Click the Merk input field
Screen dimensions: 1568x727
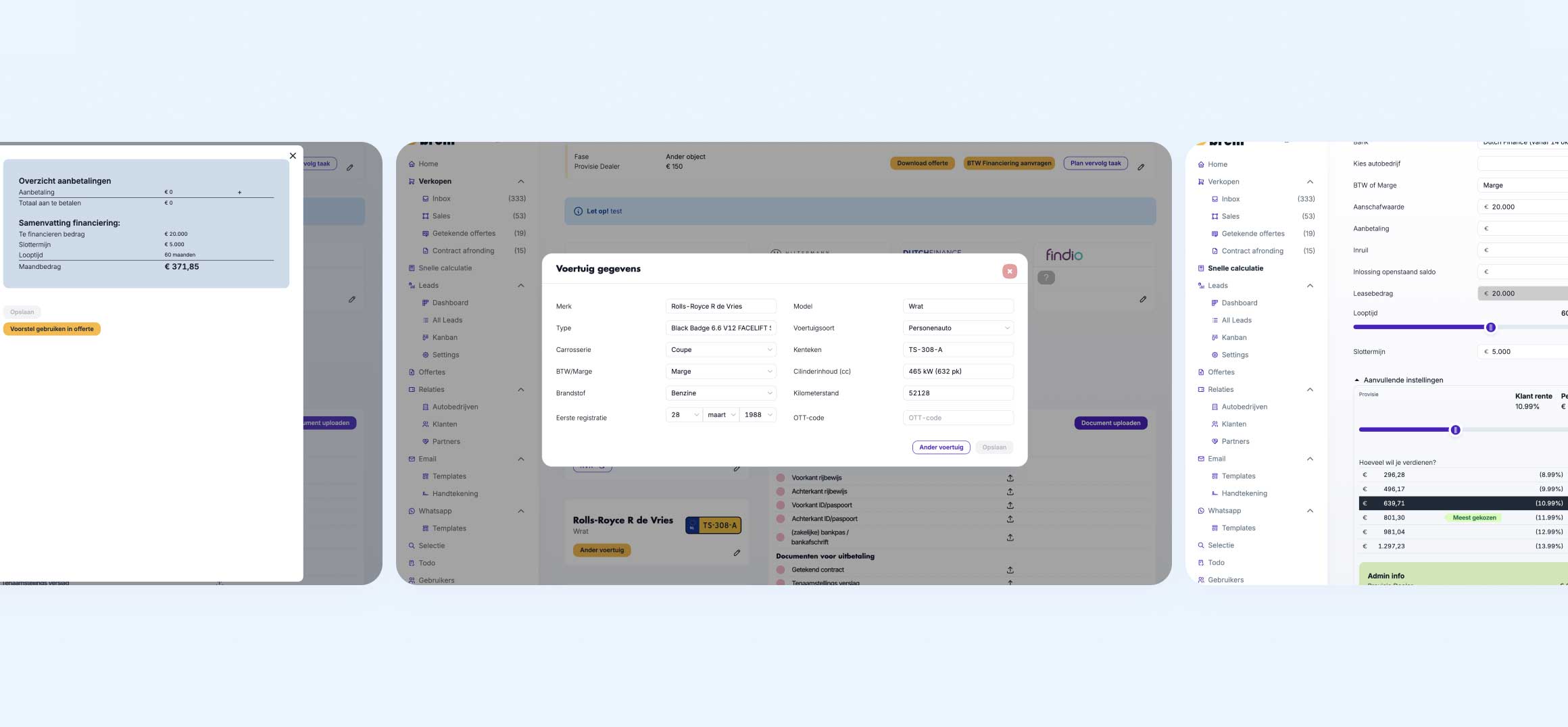click(720, 306)
